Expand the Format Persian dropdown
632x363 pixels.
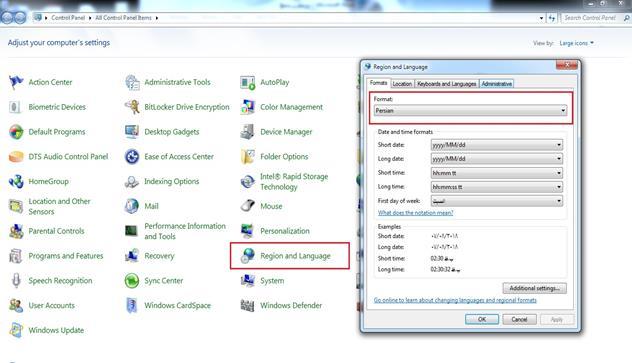[x=470, y=110]
